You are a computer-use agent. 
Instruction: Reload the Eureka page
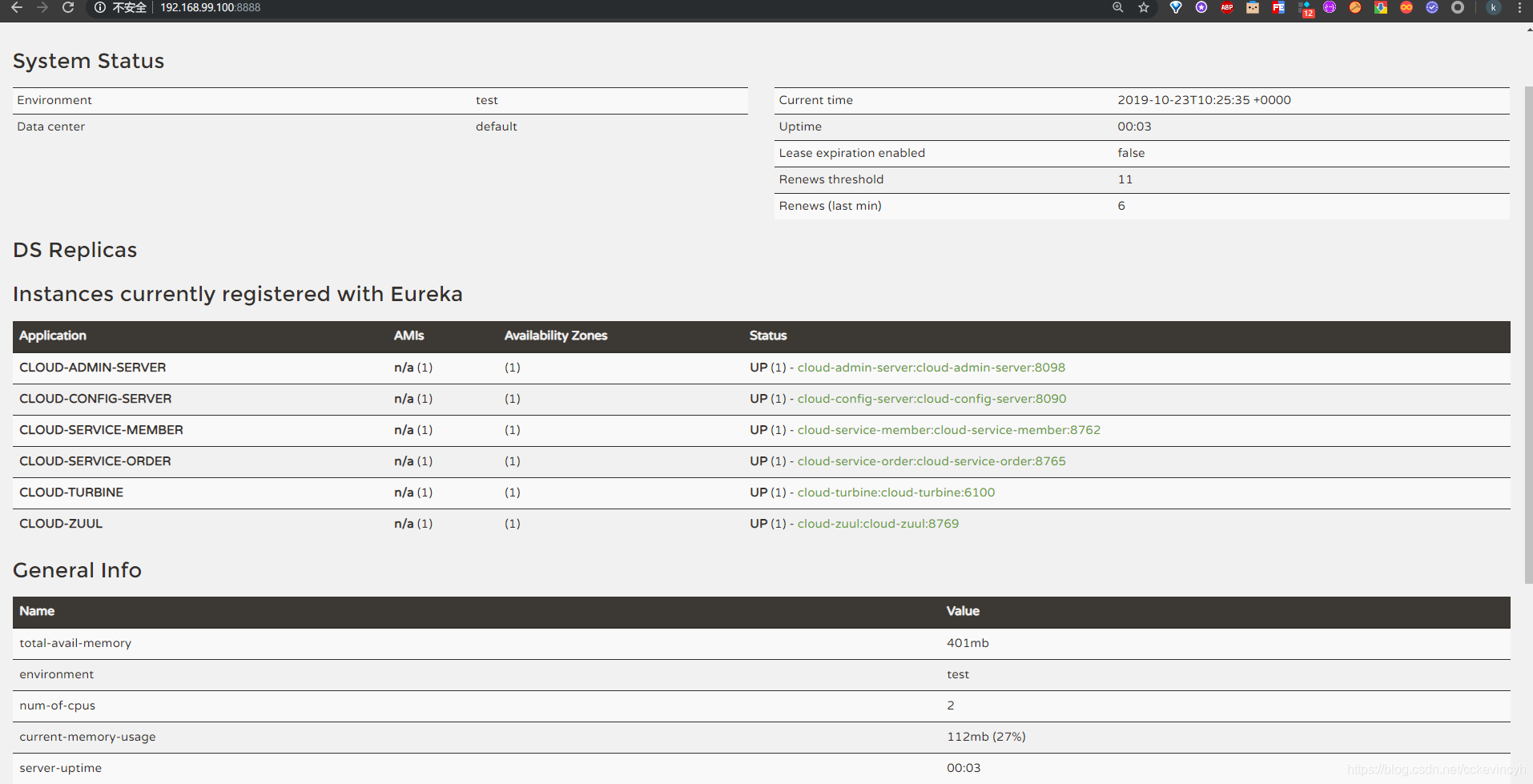pos(68,7)
